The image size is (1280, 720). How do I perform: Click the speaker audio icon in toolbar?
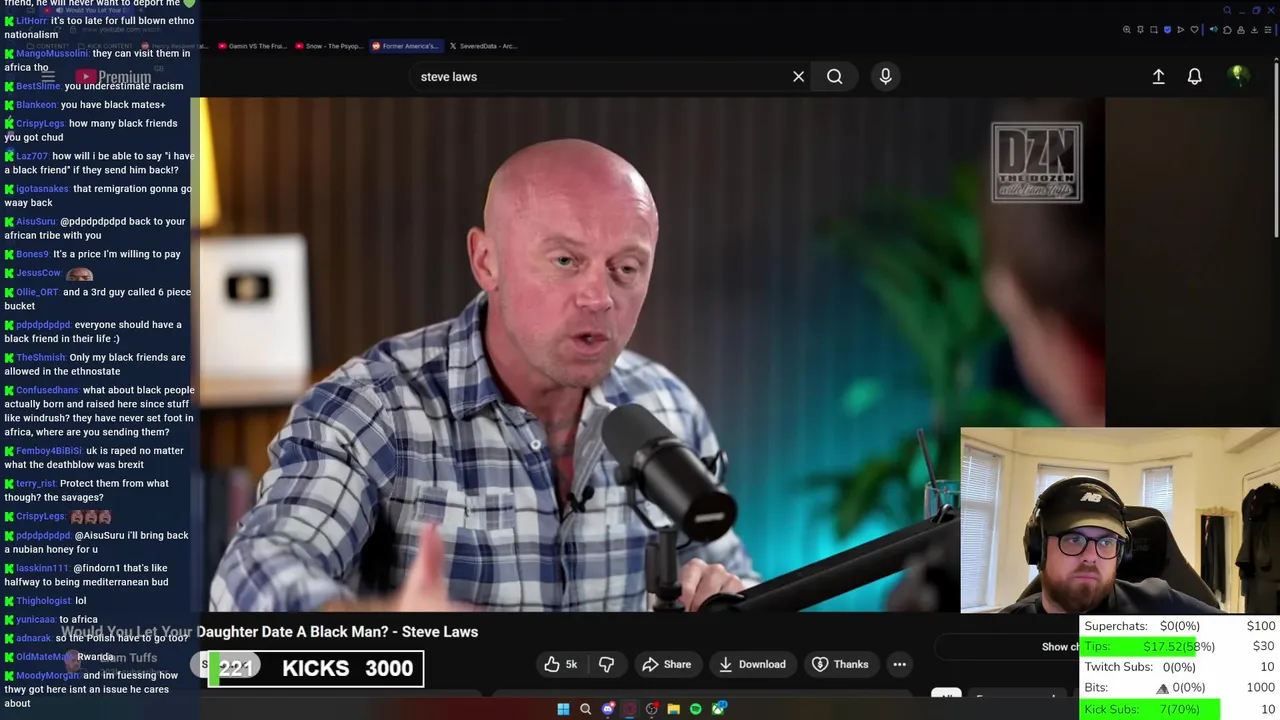[x=1214, y=29]
